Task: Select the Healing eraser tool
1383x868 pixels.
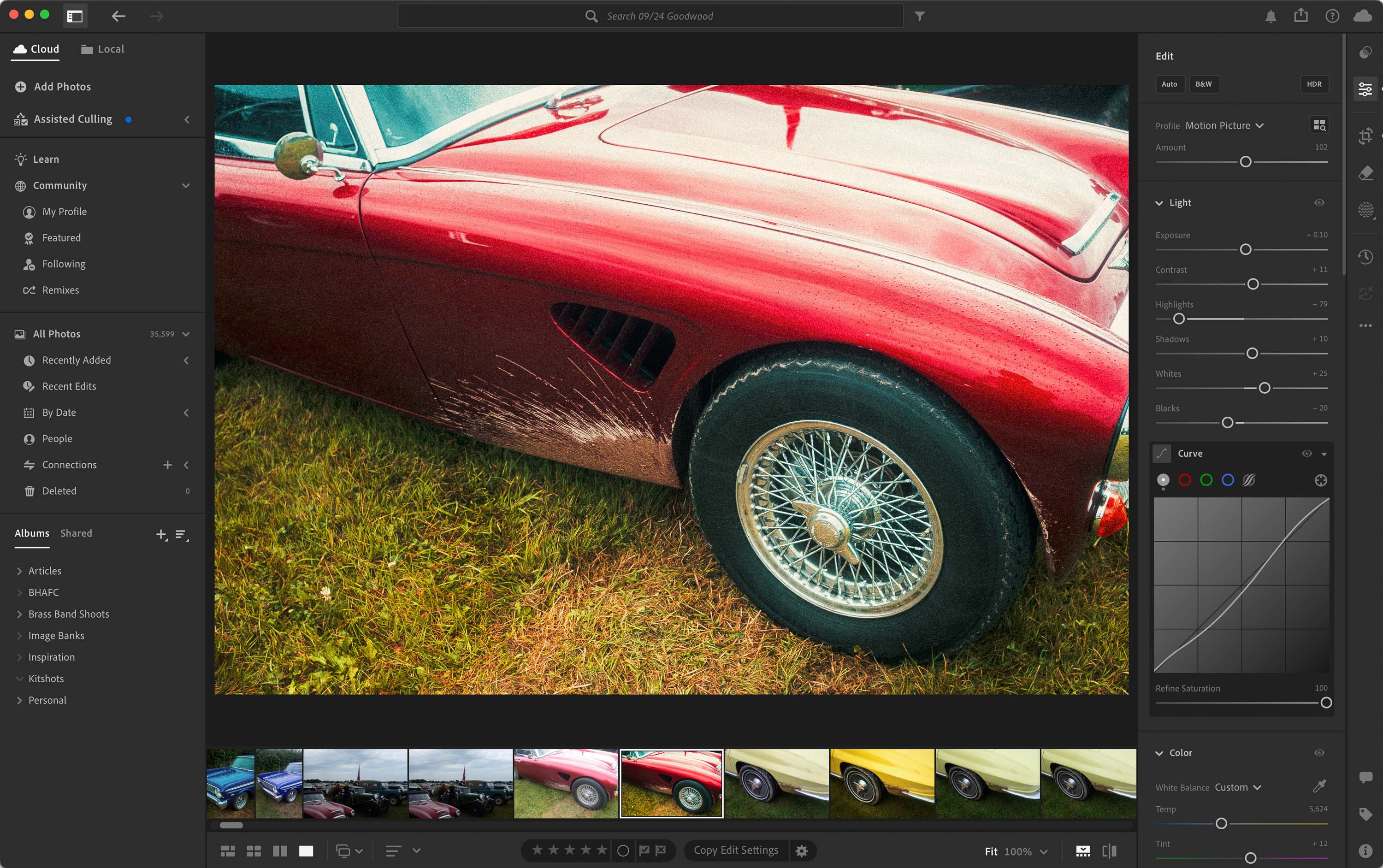Action: pyautogui.click(x=1365, y=173)
